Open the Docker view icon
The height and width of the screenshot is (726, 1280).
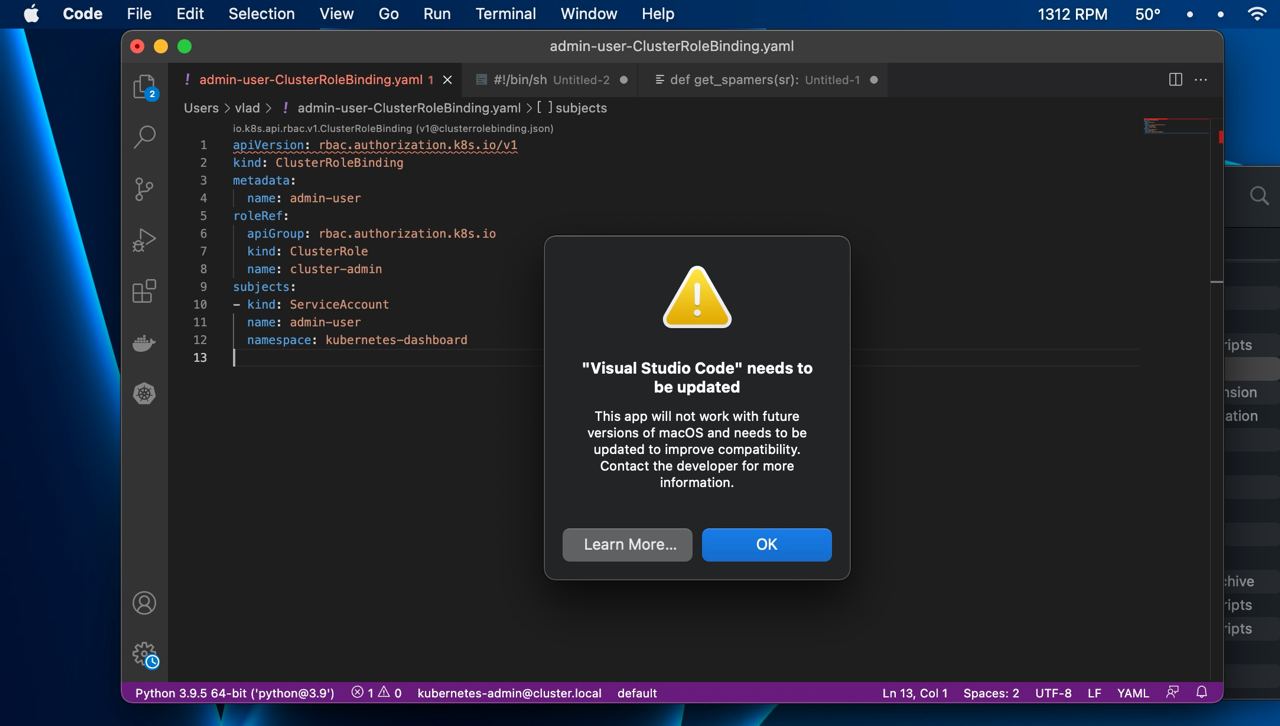[145, 343]
